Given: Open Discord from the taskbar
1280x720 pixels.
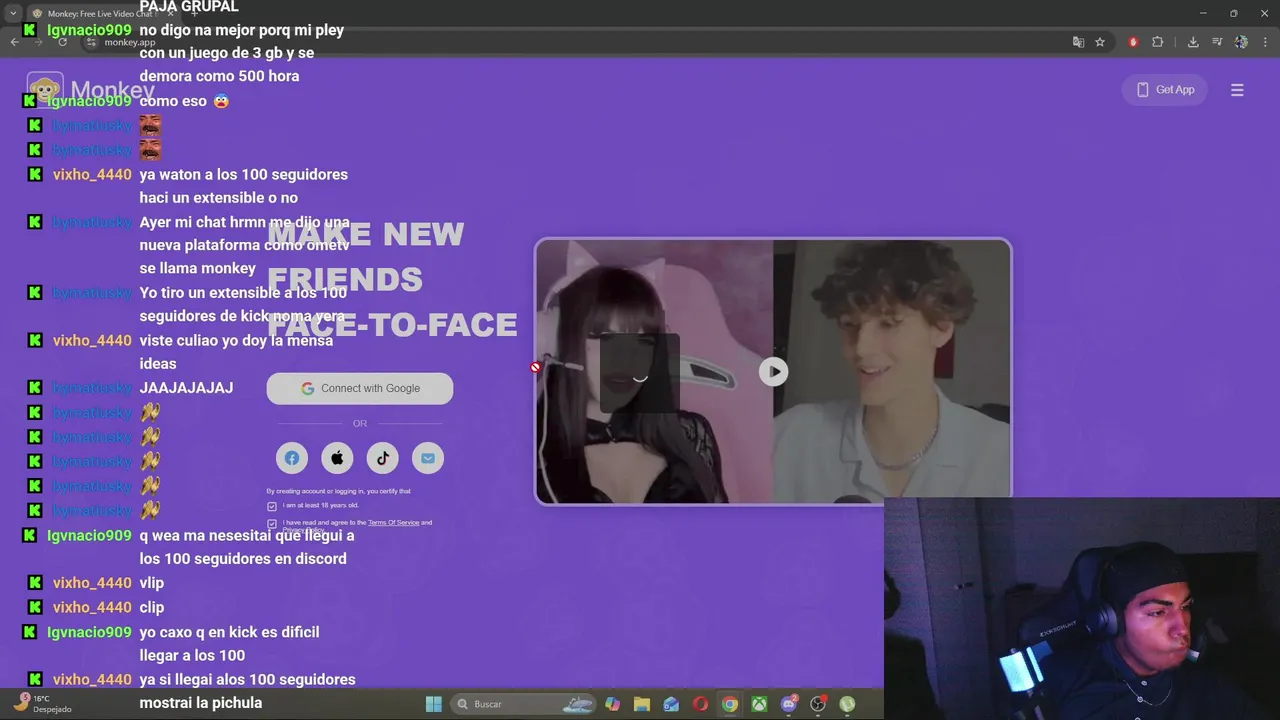Looking at the screenshot, I should (x=789, y=704).
